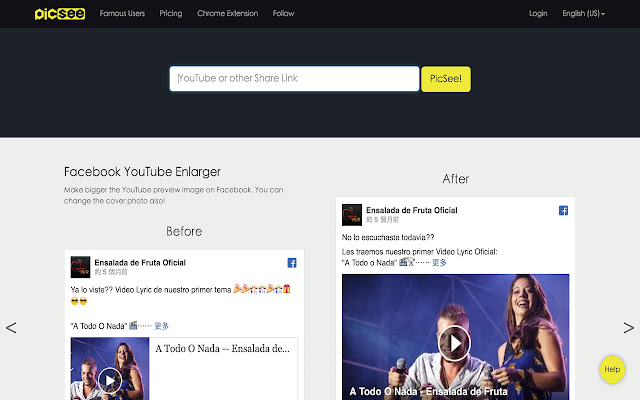Viewport: 640px width, 400px height.
Task: Open Ensalada de Fruta Oficial in Before post
Action: pos(140,262)
